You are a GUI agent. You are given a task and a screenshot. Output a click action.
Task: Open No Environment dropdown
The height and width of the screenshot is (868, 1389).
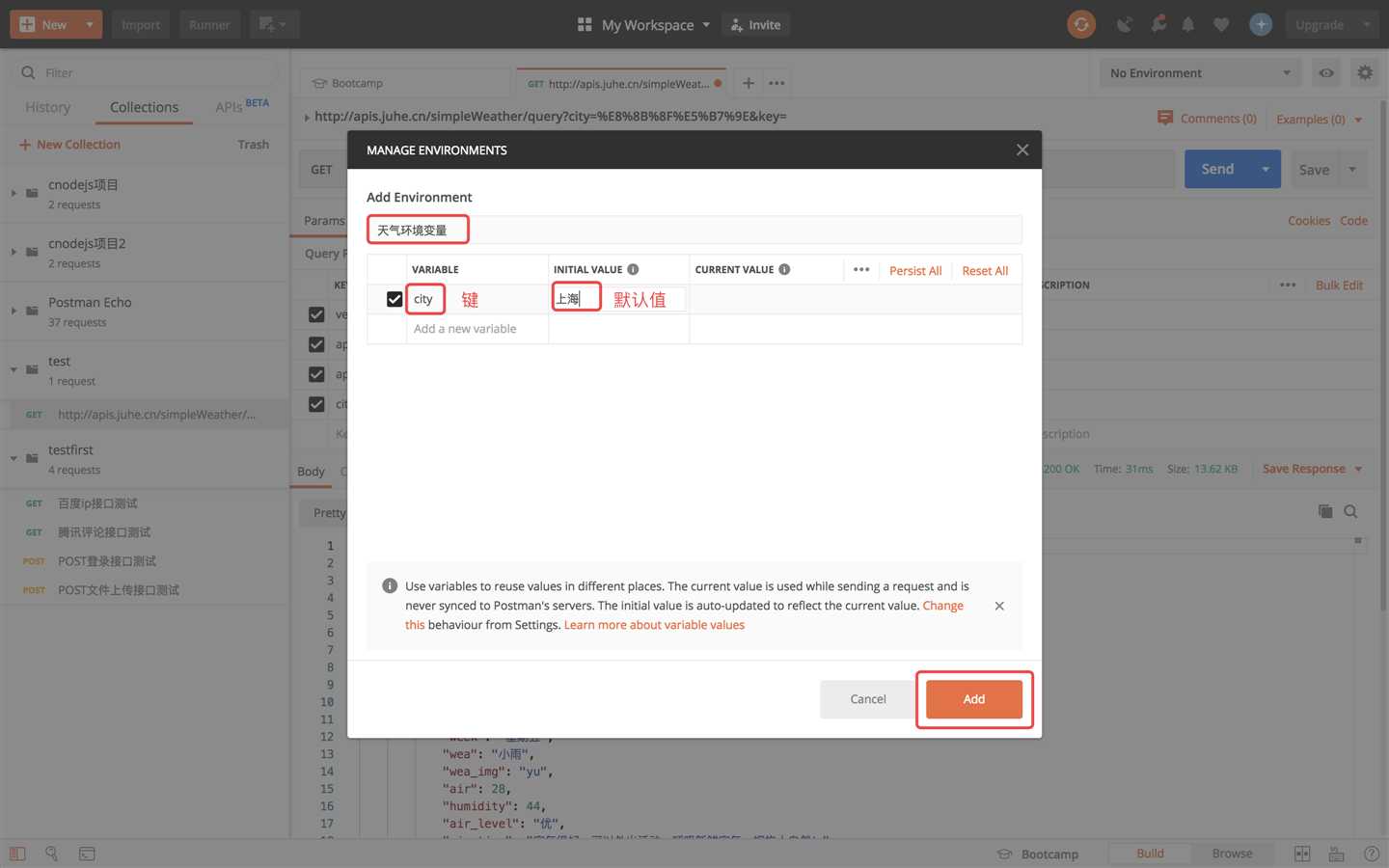[x=1200, y=73]
